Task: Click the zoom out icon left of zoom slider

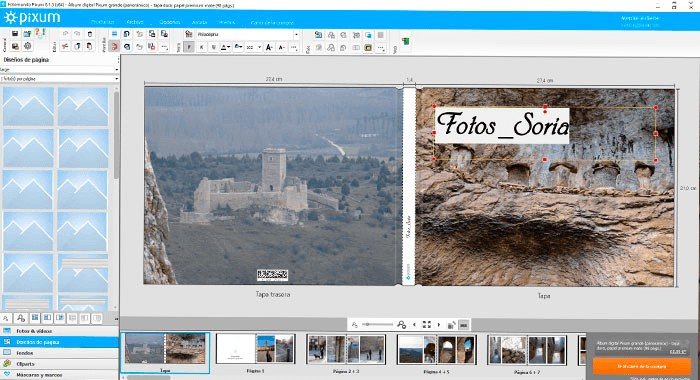Action: pyautogui.click(x=354, y=325)
